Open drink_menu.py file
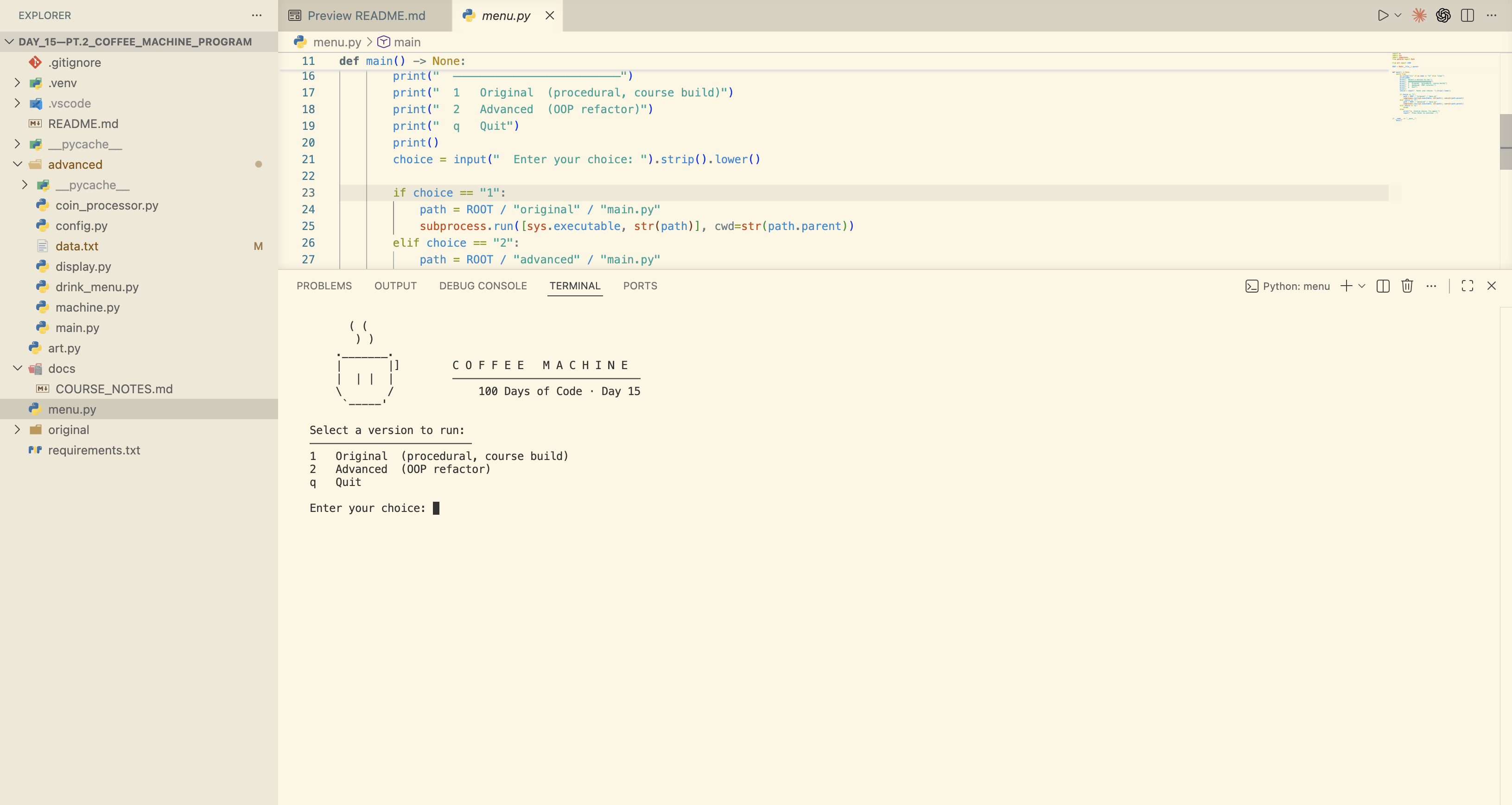The width and height of the screenshot is (1512, 805). 139,287
